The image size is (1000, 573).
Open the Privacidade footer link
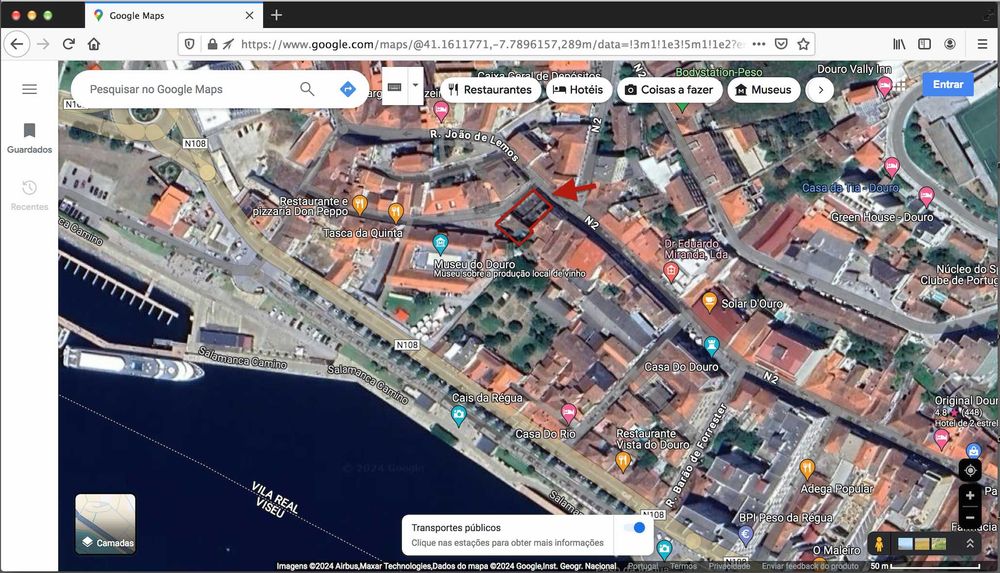coord(729,566)
